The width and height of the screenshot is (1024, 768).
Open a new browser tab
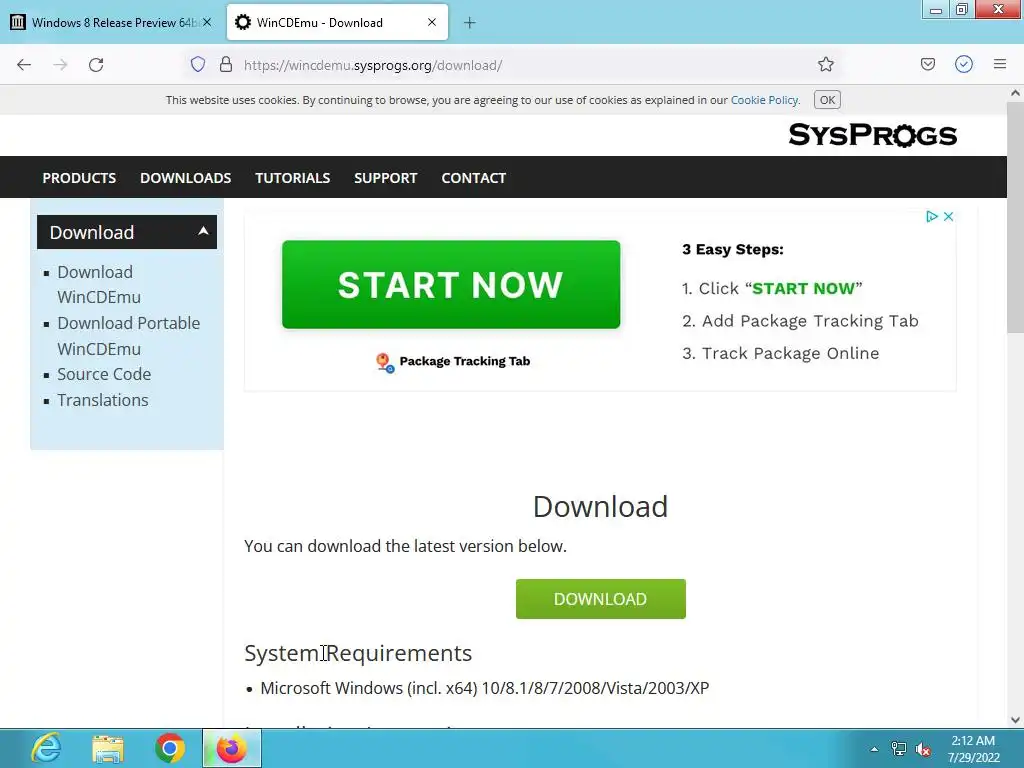(x=470, y=23)
